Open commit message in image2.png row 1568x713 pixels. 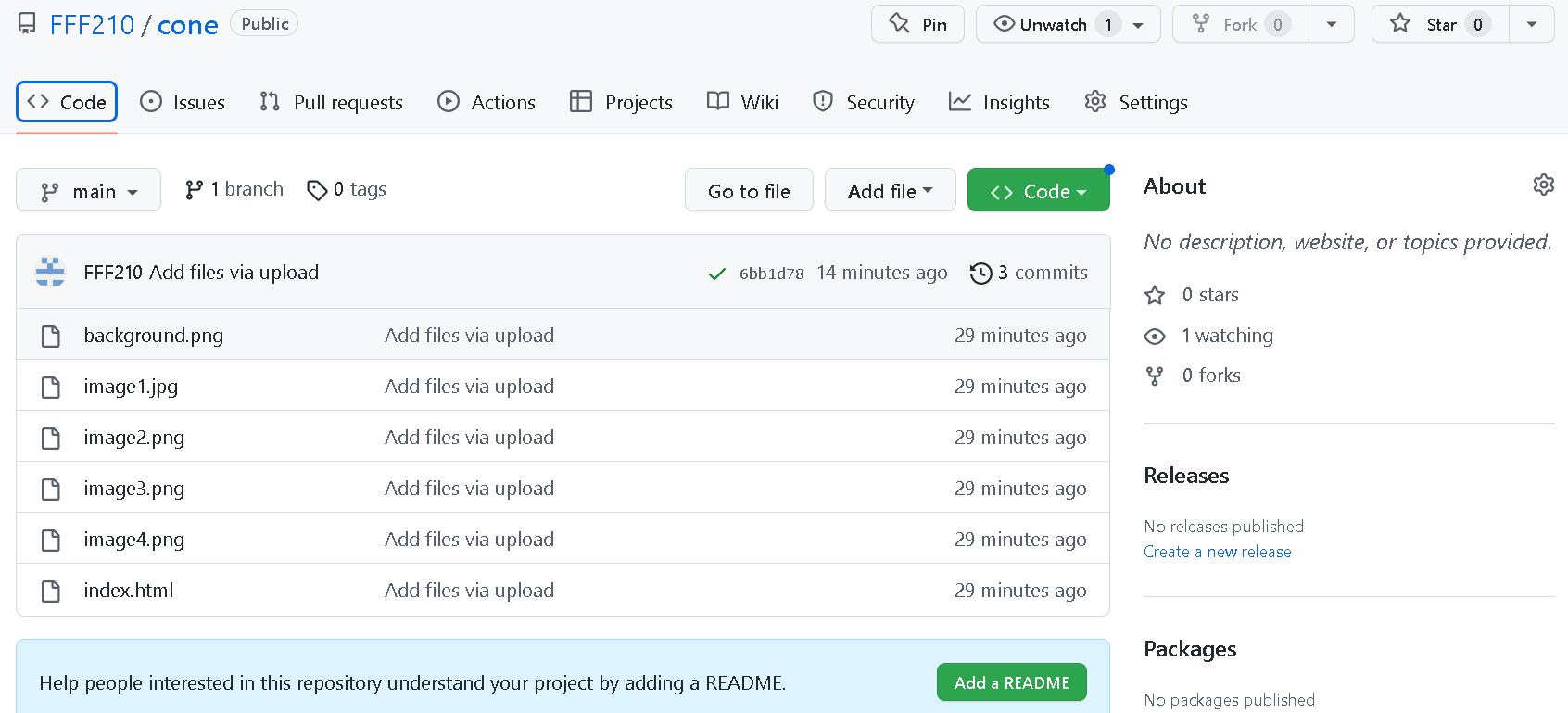pyautogui.click(x=469, y=438)
